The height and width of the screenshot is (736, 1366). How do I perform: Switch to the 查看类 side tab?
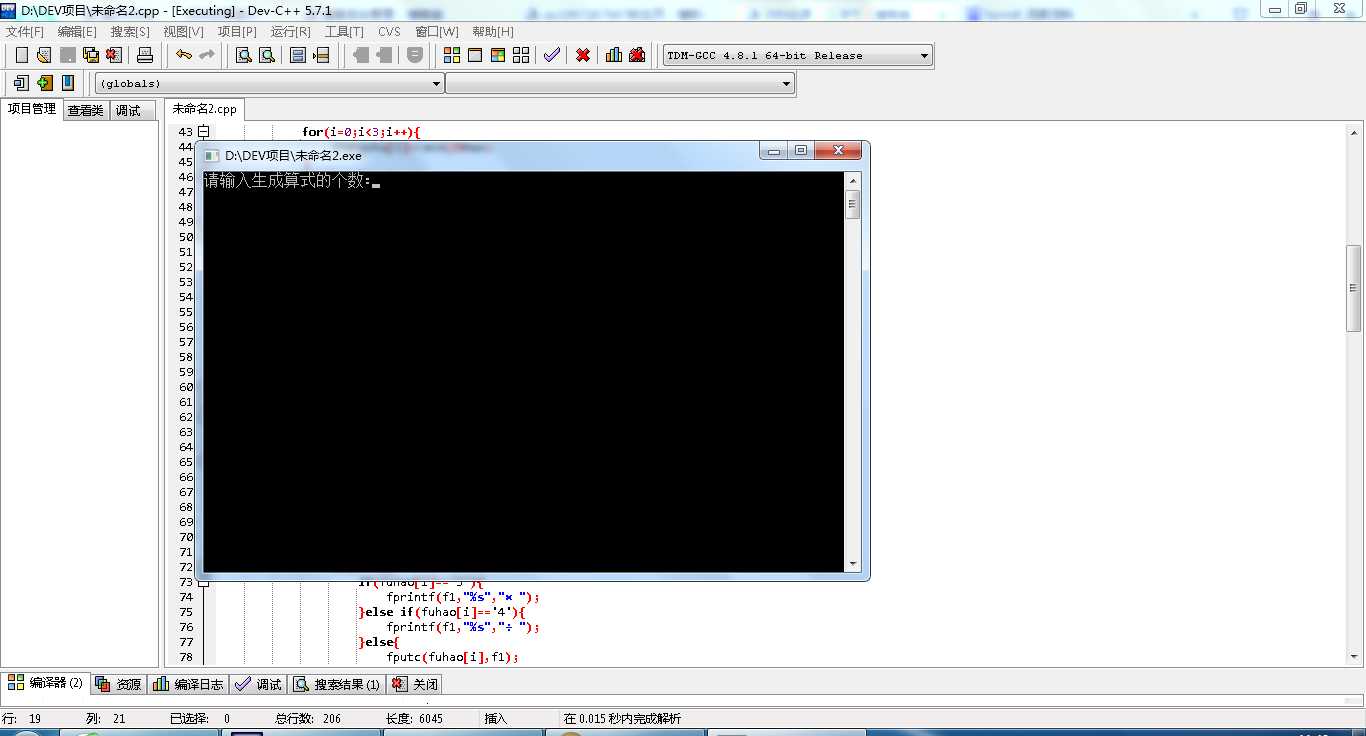click(86, 110)
